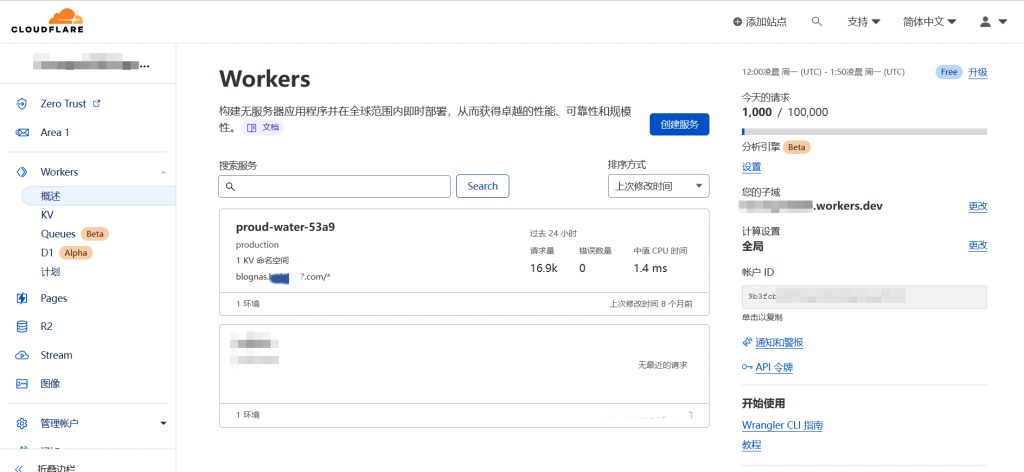
Task: Expand the user account dropdown arrow
Action: [1003, 22]
